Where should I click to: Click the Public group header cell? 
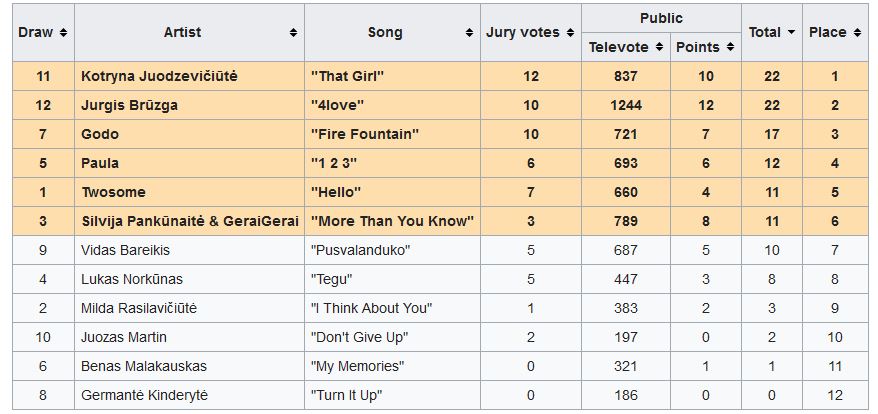coord(661,18)
